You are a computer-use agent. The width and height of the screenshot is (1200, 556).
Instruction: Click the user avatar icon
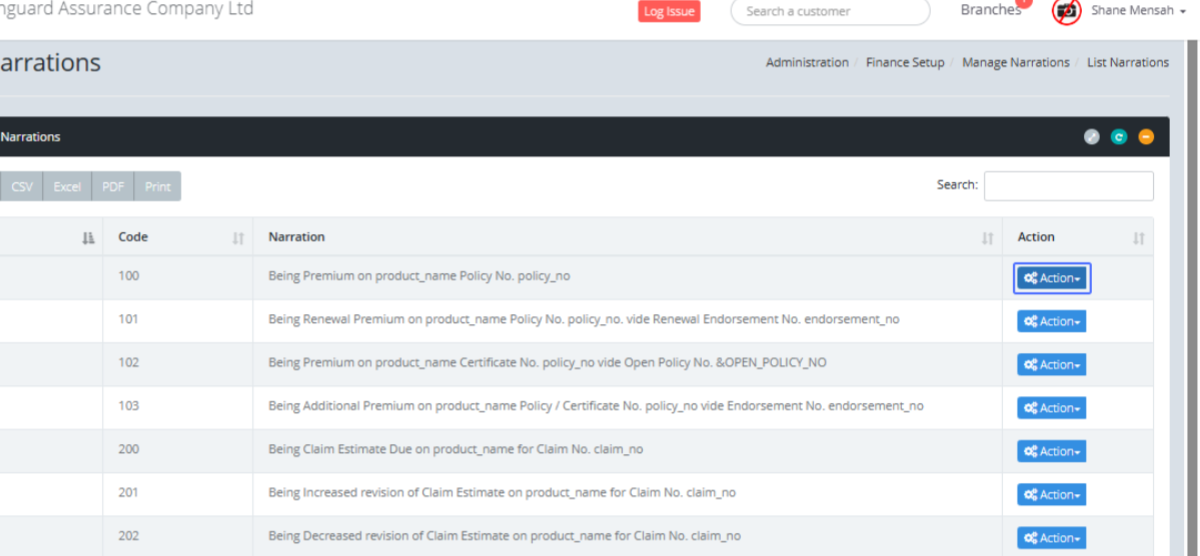coord(1067,11)
